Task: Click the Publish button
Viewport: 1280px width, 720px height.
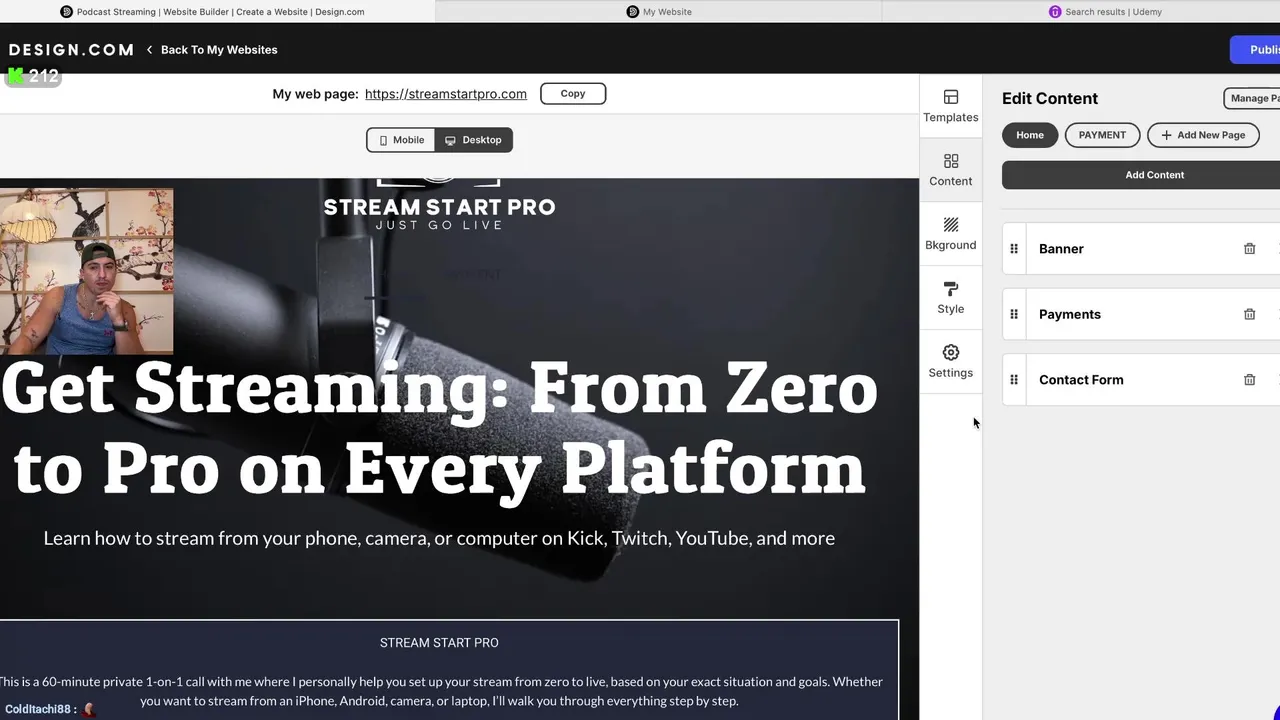Action: tap(1256, 50)
